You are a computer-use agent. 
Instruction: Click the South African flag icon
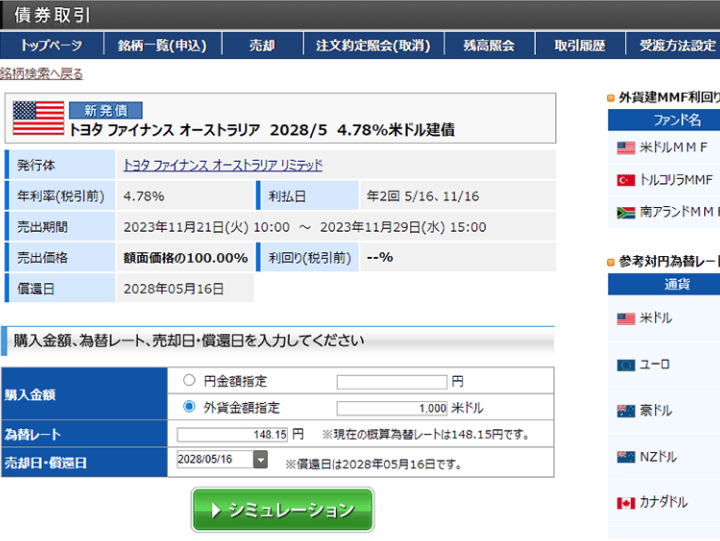(x=626, y=213)
